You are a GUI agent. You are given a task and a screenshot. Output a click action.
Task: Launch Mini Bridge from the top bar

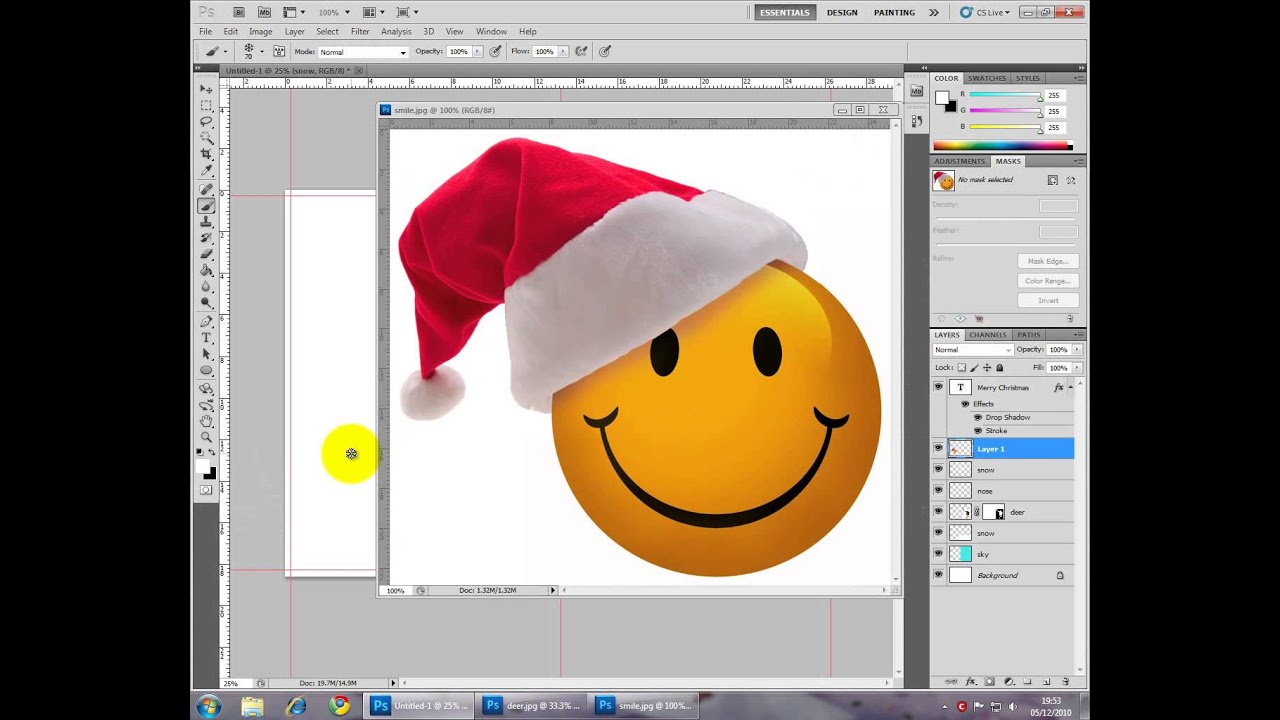point(264,12)
